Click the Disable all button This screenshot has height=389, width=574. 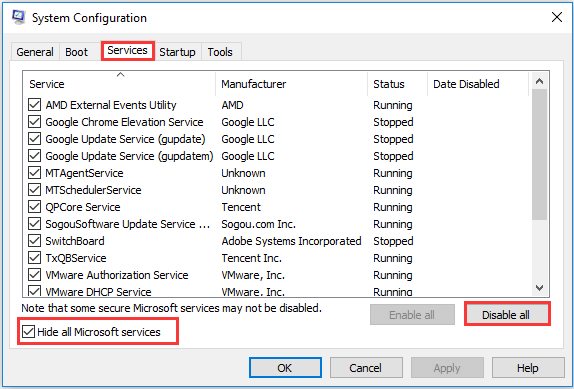point(506,315)
